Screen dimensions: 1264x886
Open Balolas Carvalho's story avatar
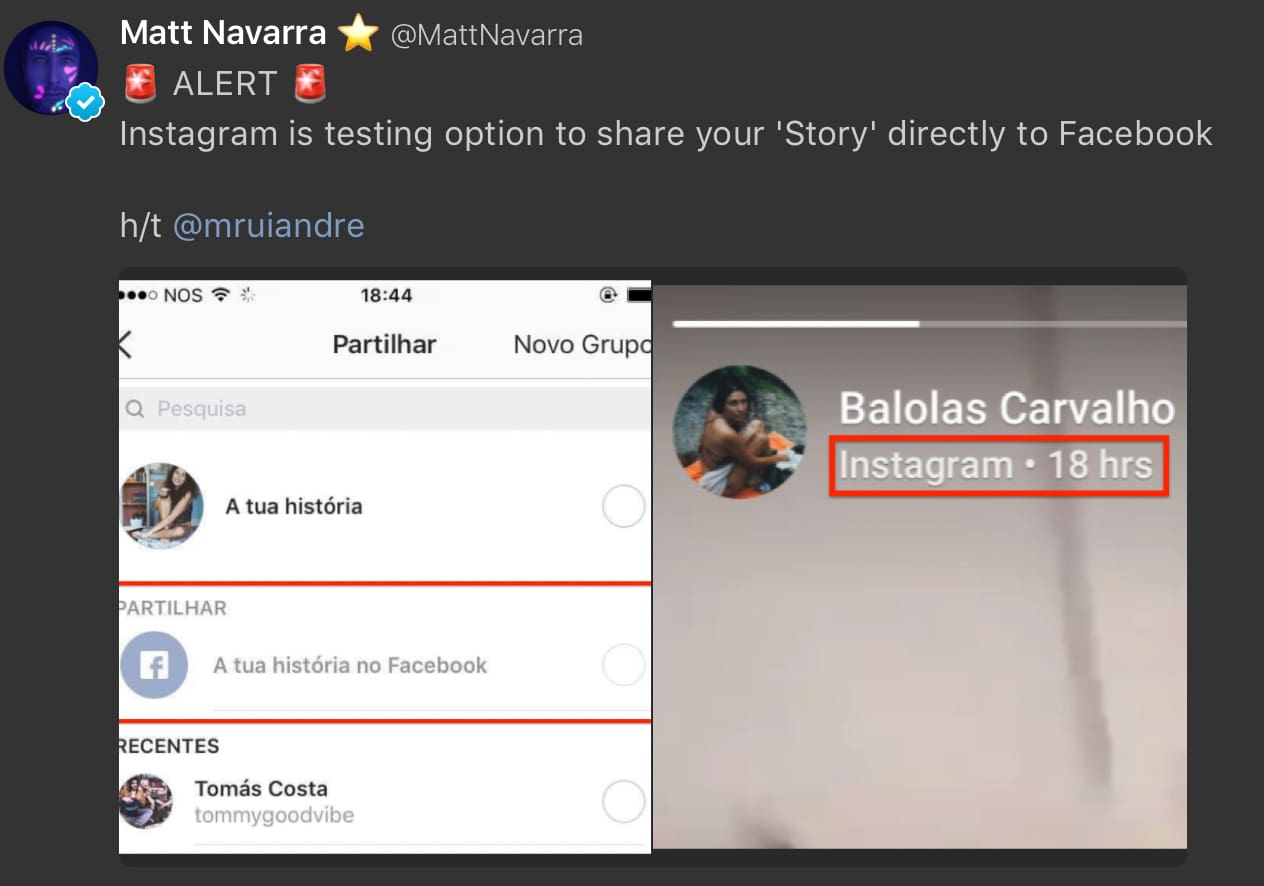(x=739, y=432)
